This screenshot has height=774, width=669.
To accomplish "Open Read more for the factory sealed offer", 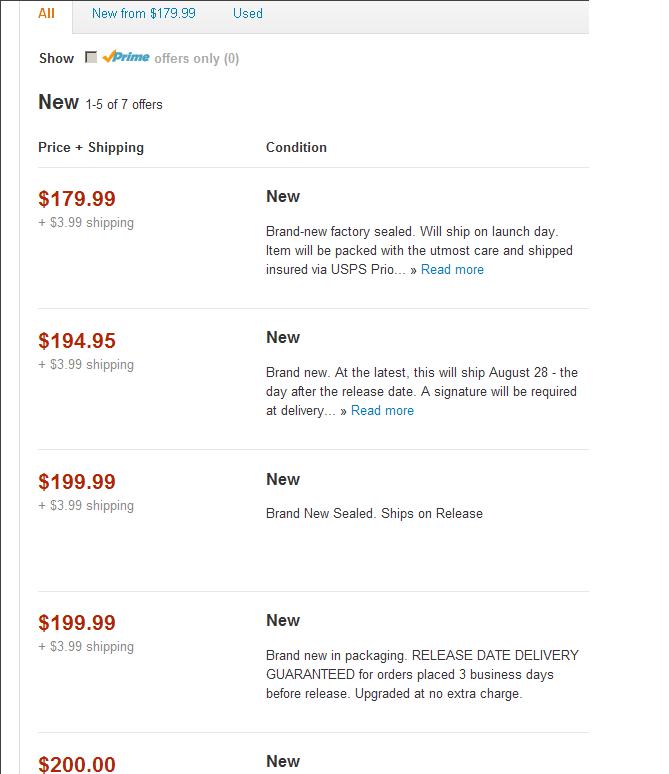I will pos(452,270).
